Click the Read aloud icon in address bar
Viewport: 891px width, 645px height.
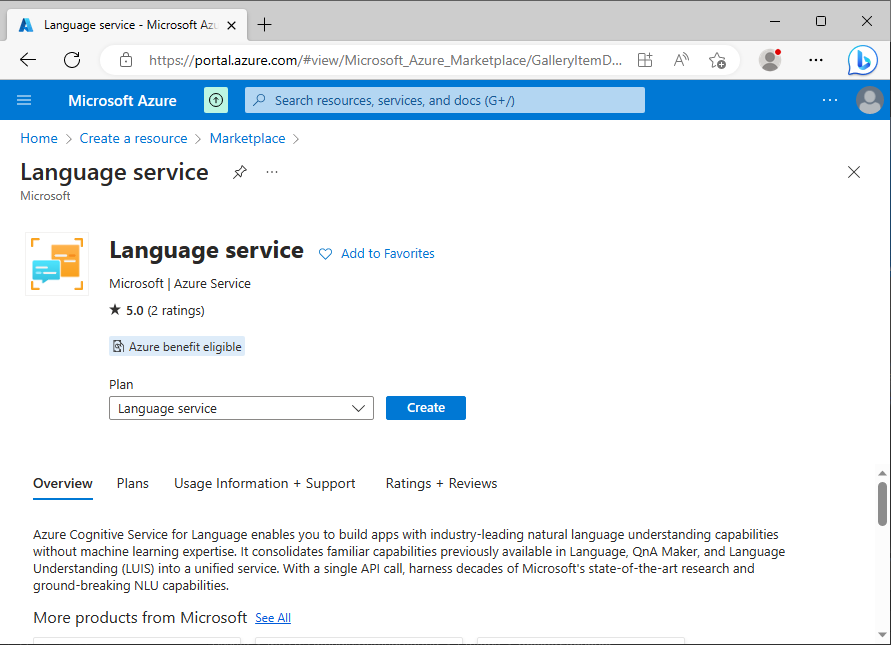click(x=680, y=60)
